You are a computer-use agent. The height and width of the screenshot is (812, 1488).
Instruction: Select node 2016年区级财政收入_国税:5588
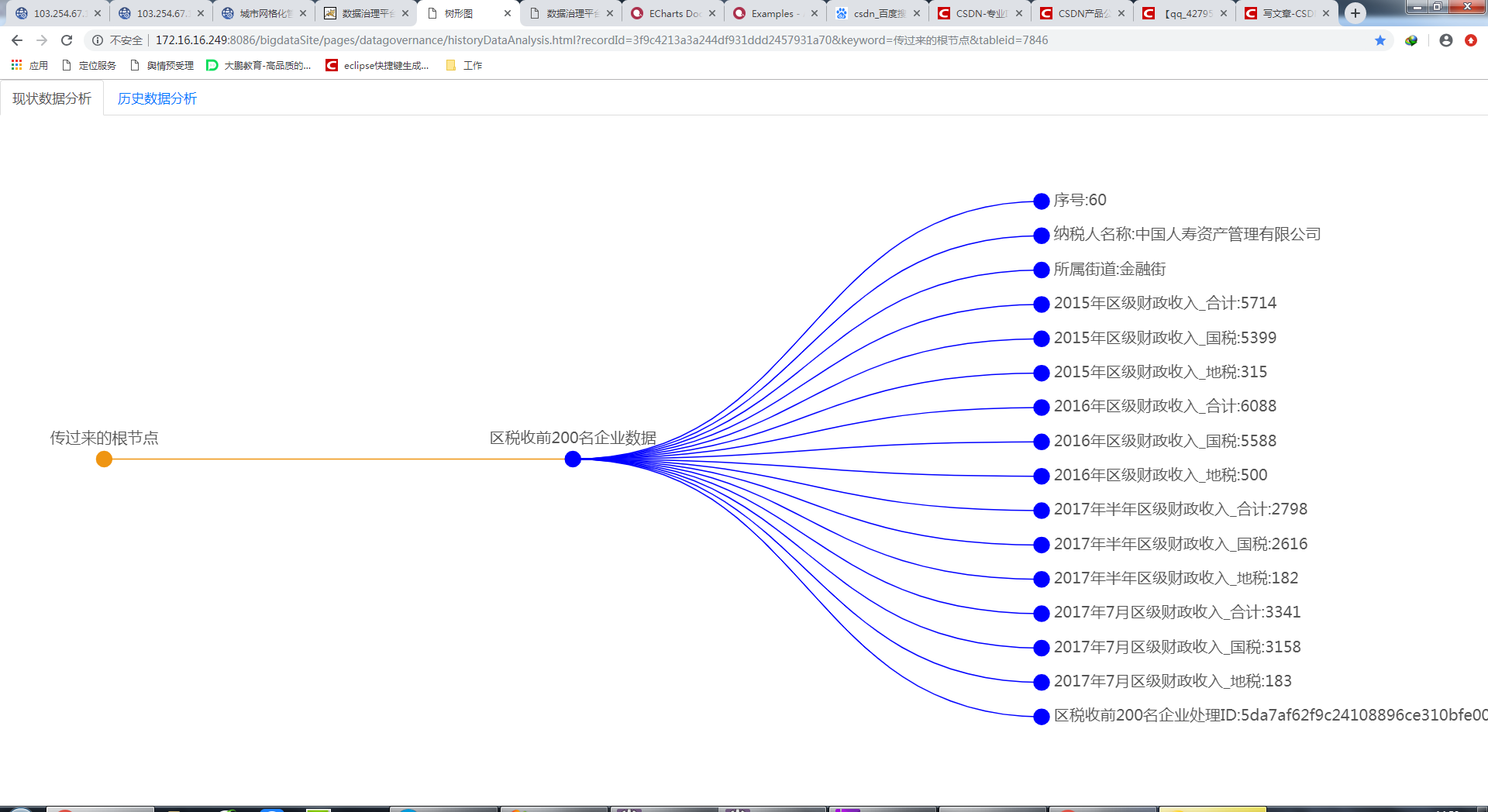(1042, 442)
